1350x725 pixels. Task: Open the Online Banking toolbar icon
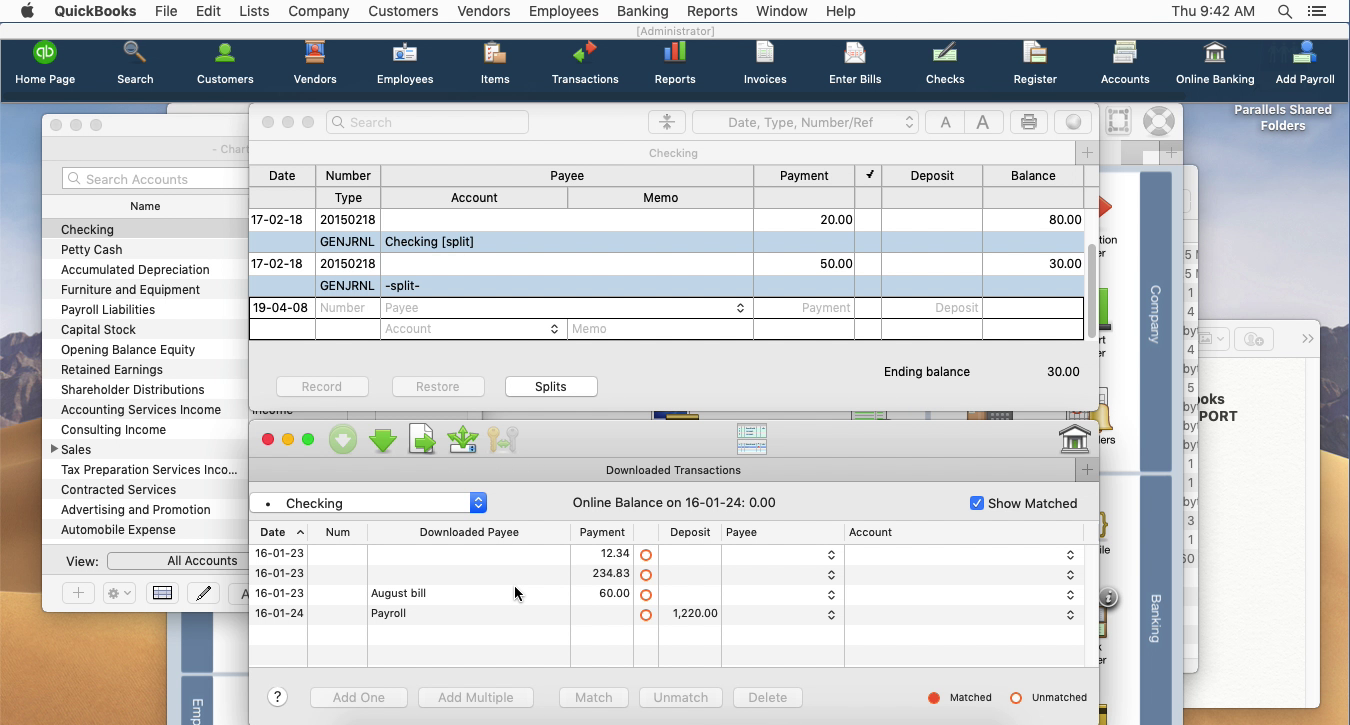(x=1215, y=63)
